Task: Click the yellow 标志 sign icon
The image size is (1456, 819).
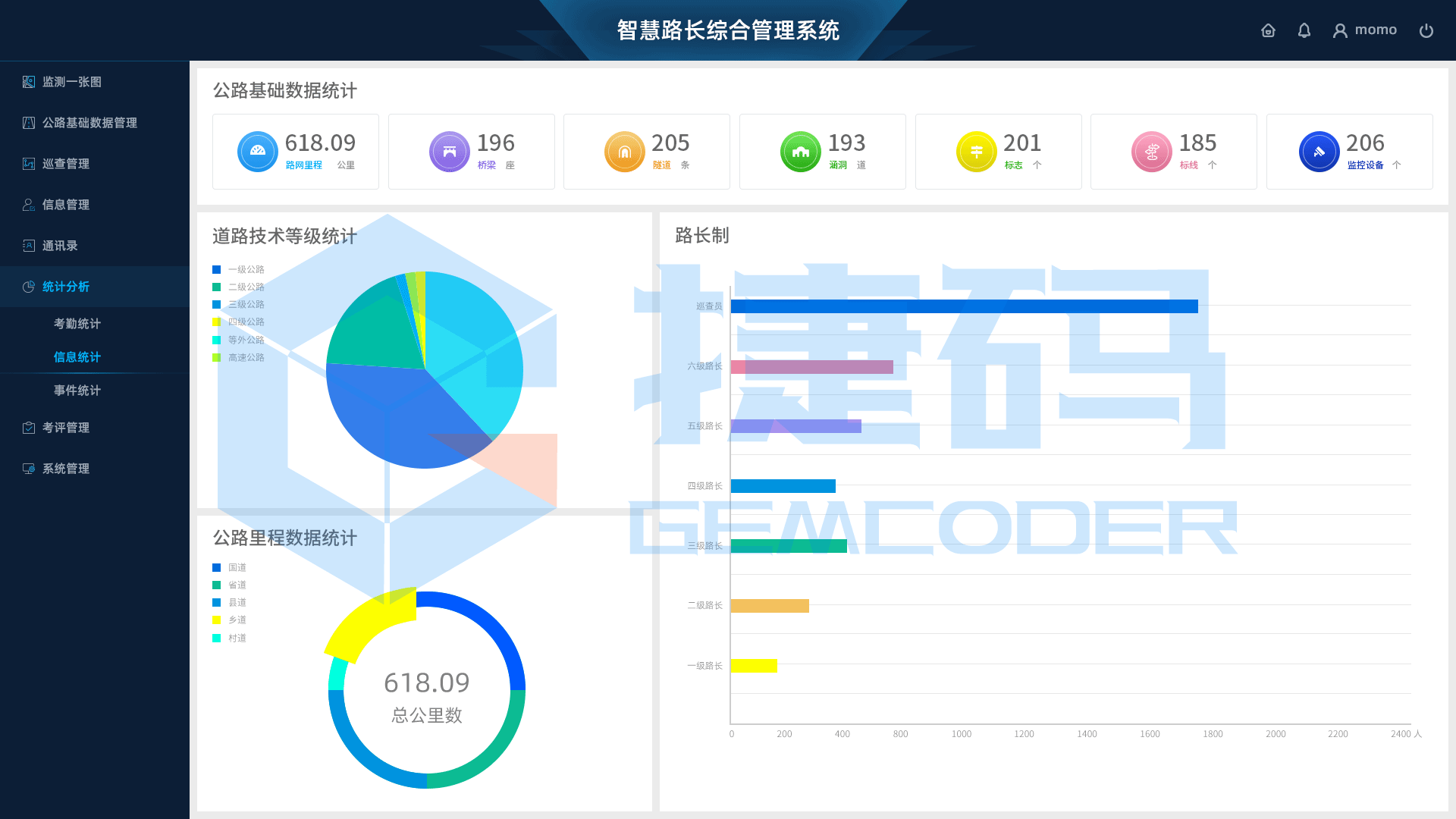Action: (977, 152)
